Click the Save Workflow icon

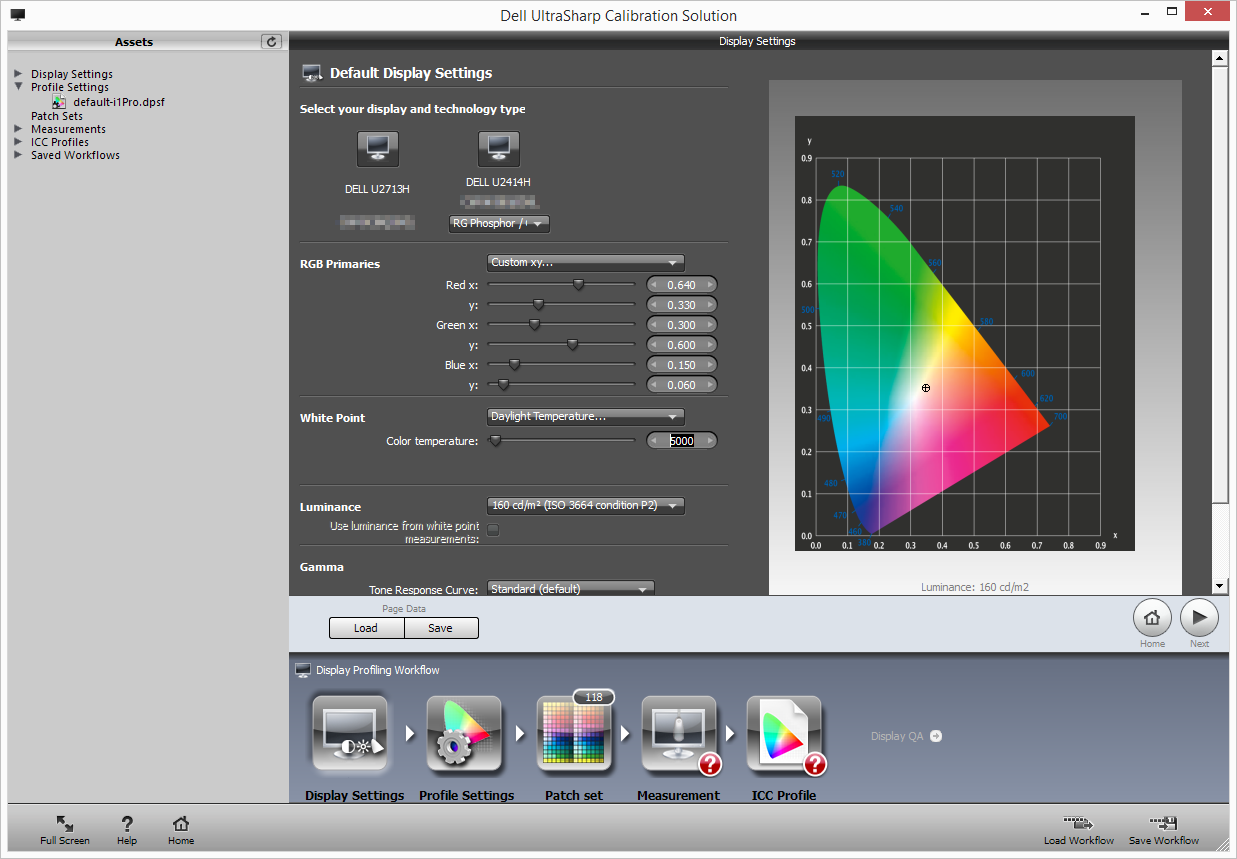1163,823
